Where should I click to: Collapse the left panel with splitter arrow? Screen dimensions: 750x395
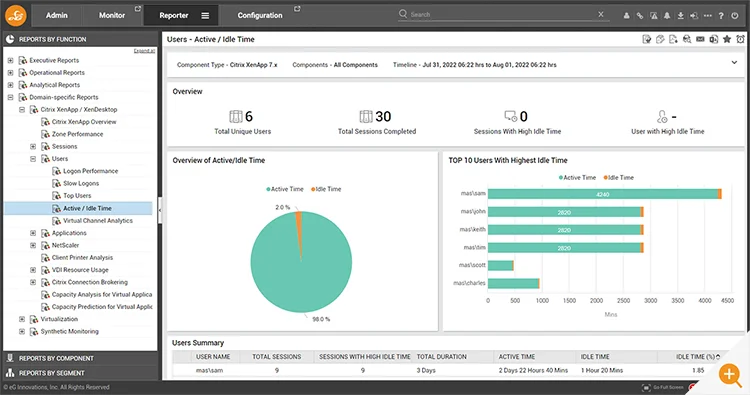coord(160,210)
